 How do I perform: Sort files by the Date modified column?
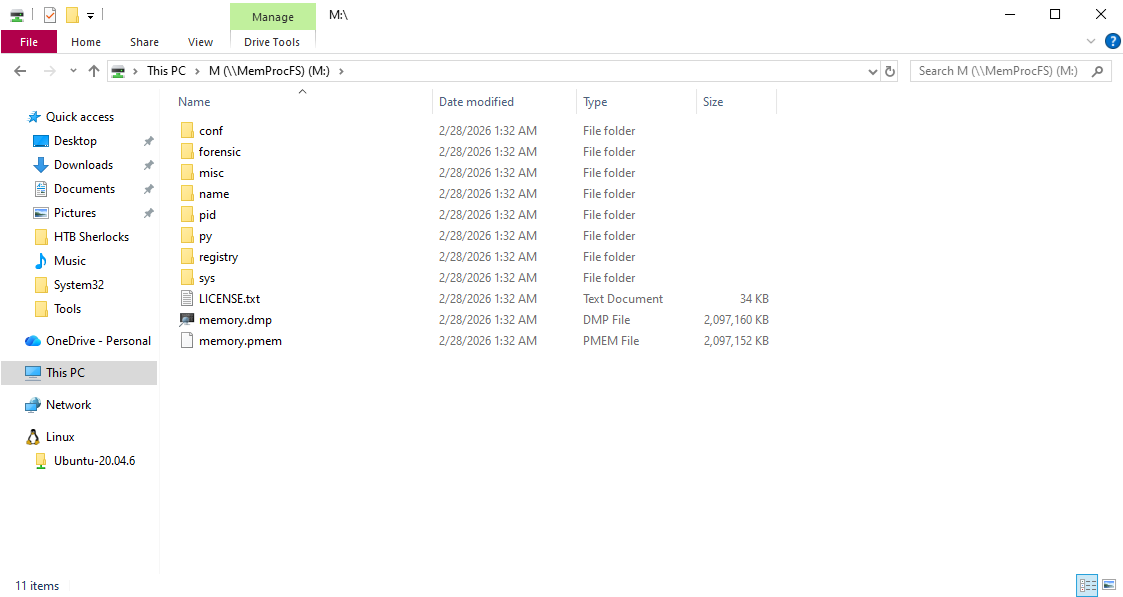point(476,102)
